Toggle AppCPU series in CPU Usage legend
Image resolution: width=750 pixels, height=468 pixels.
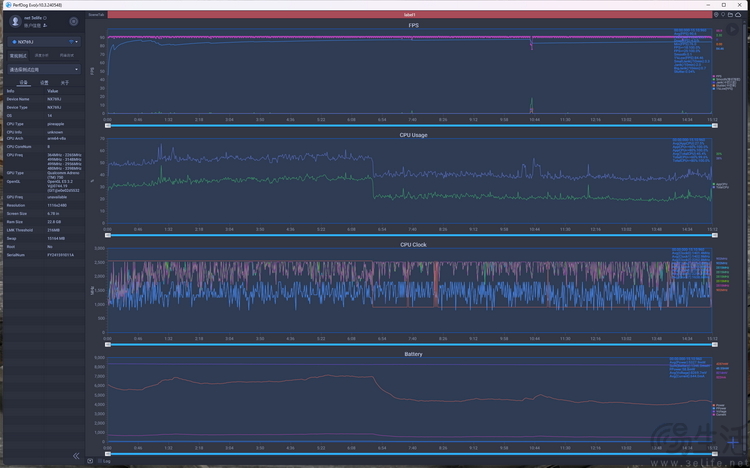coord(720,184)
